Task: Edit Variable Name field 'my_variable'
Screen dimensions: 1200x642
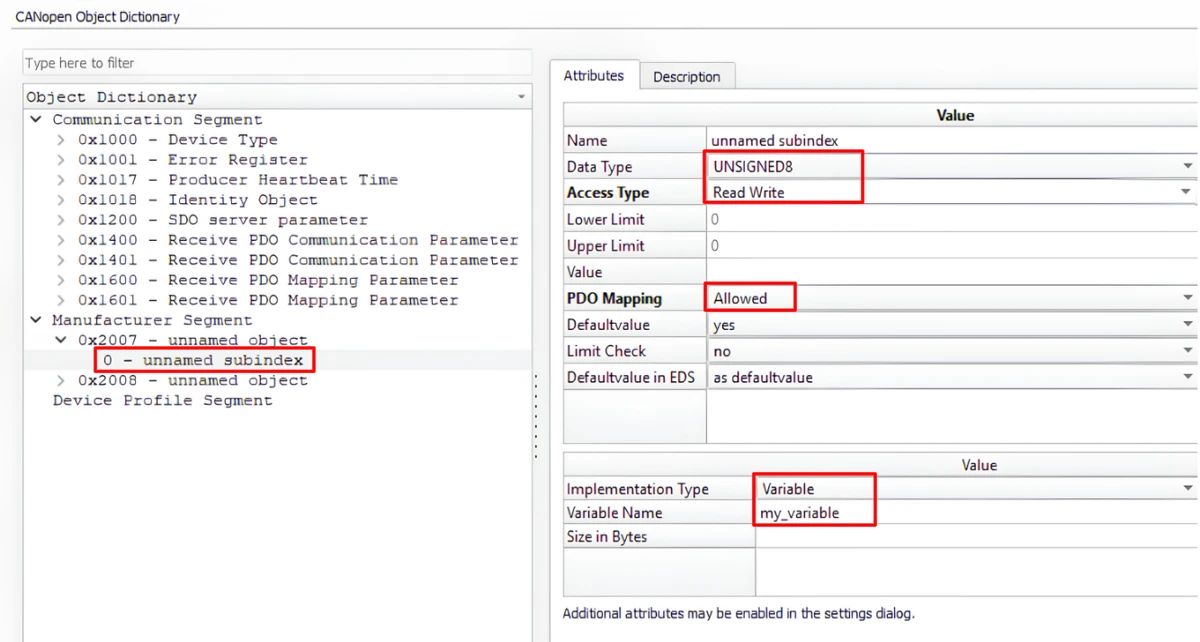Action: click(x=976, y=513)
